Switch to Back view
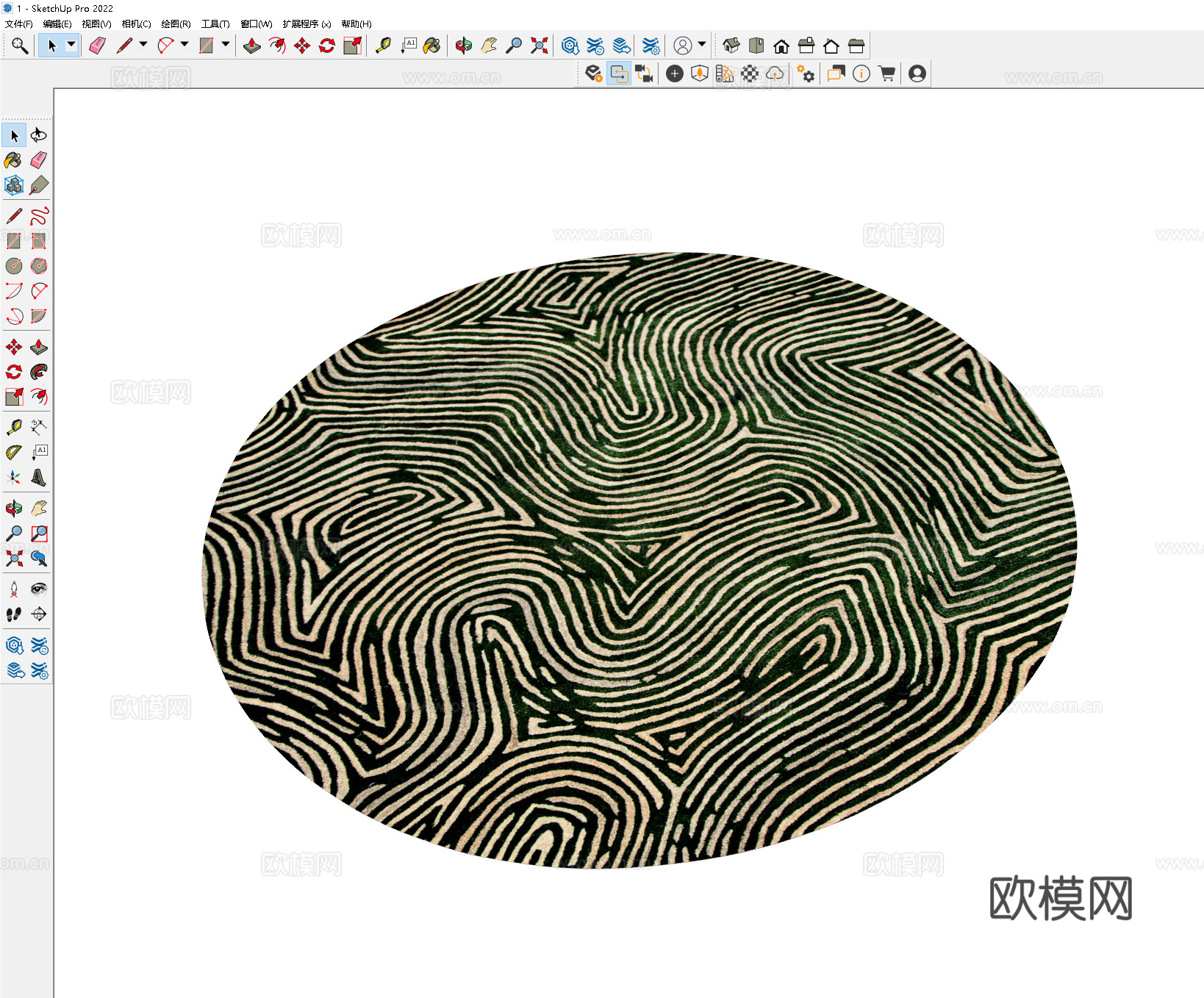The height and width of the screenshot is (998, 1204). (x=831, y=46)
